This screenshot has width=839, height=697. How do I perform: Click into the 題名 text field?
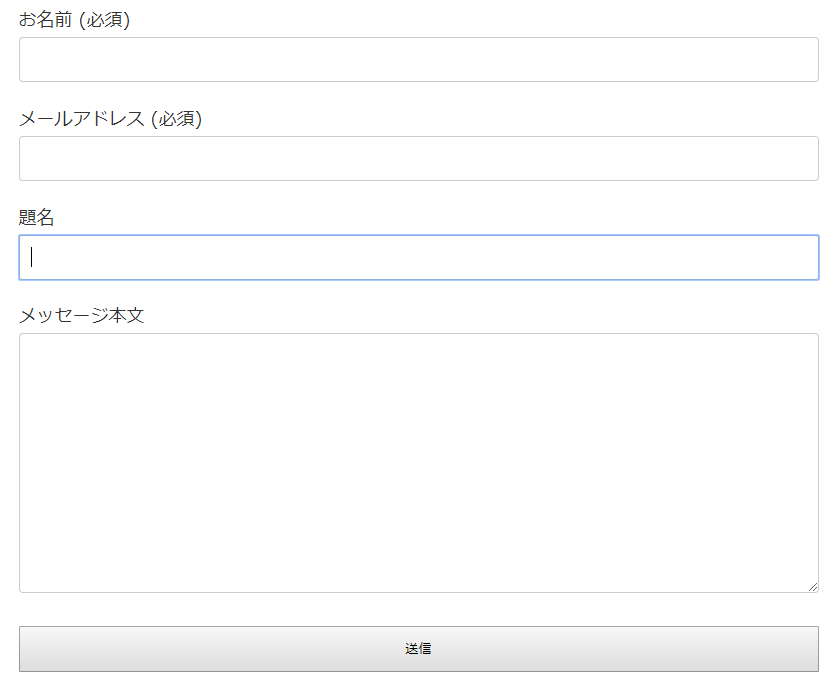418,257
